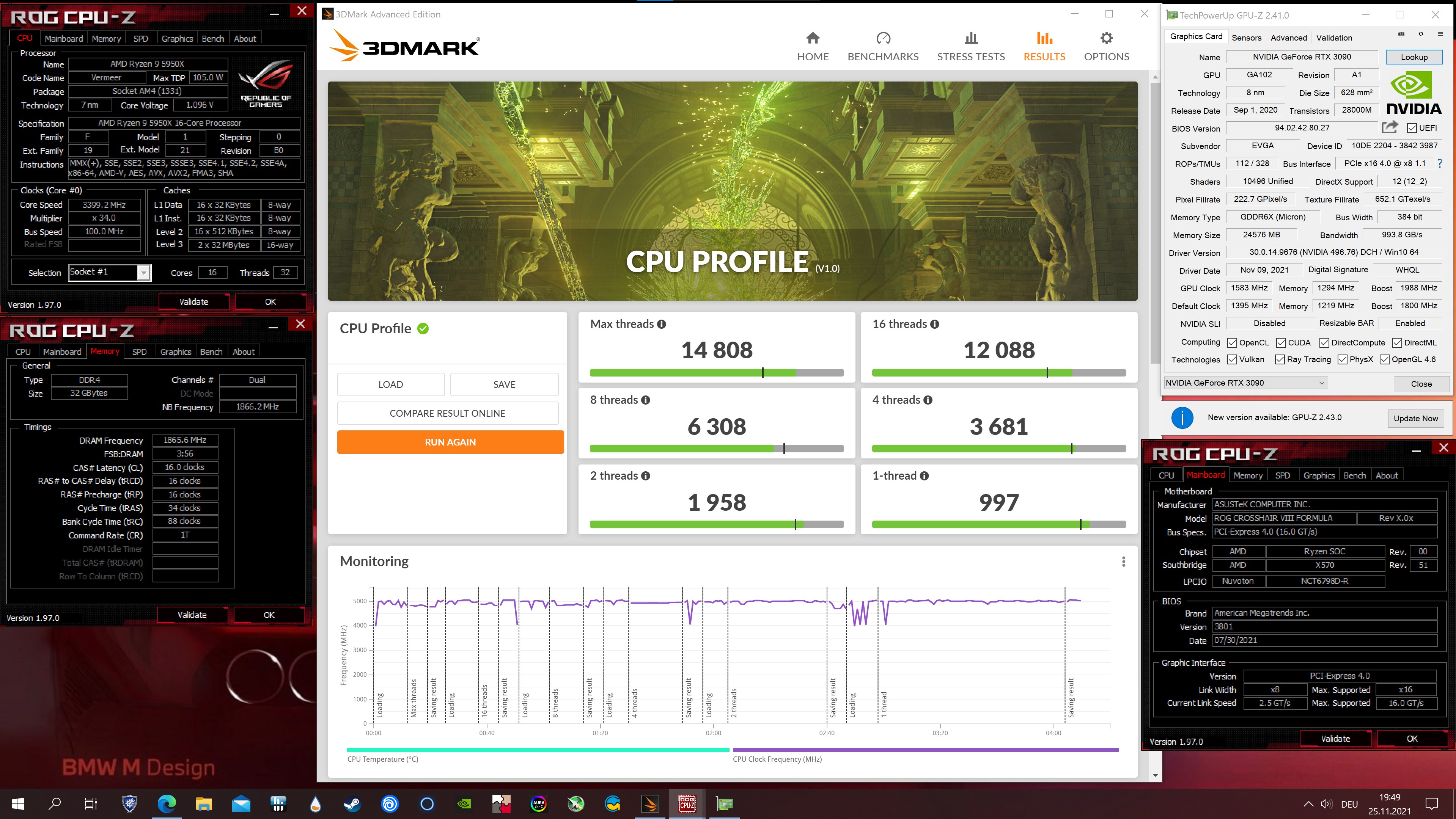Click OK in the Memory CPU-Z window
Viewport: 1456px width, 819px height.
pyautogui.click(x=269, y=615)
